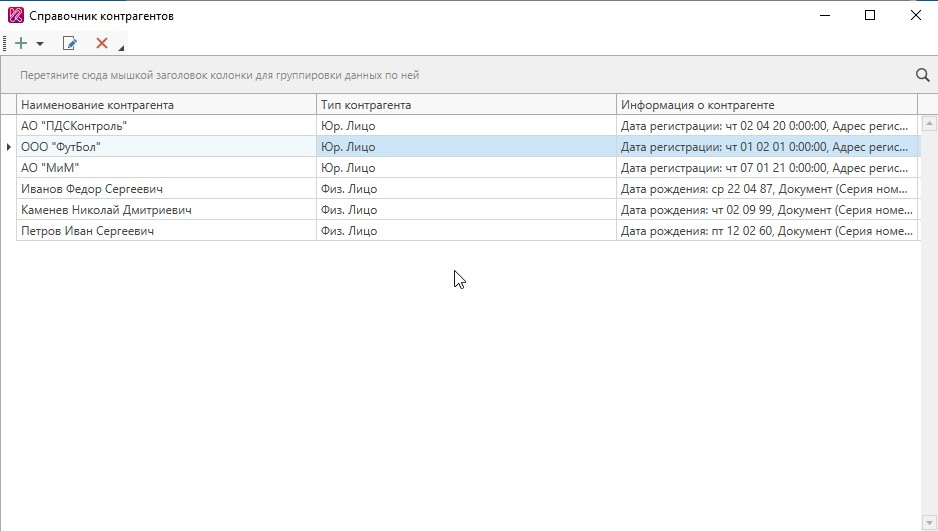This screenshot has width=938, height=531.
Task: Select the АО "ПДСКонтроль" row
Action: 166,126
